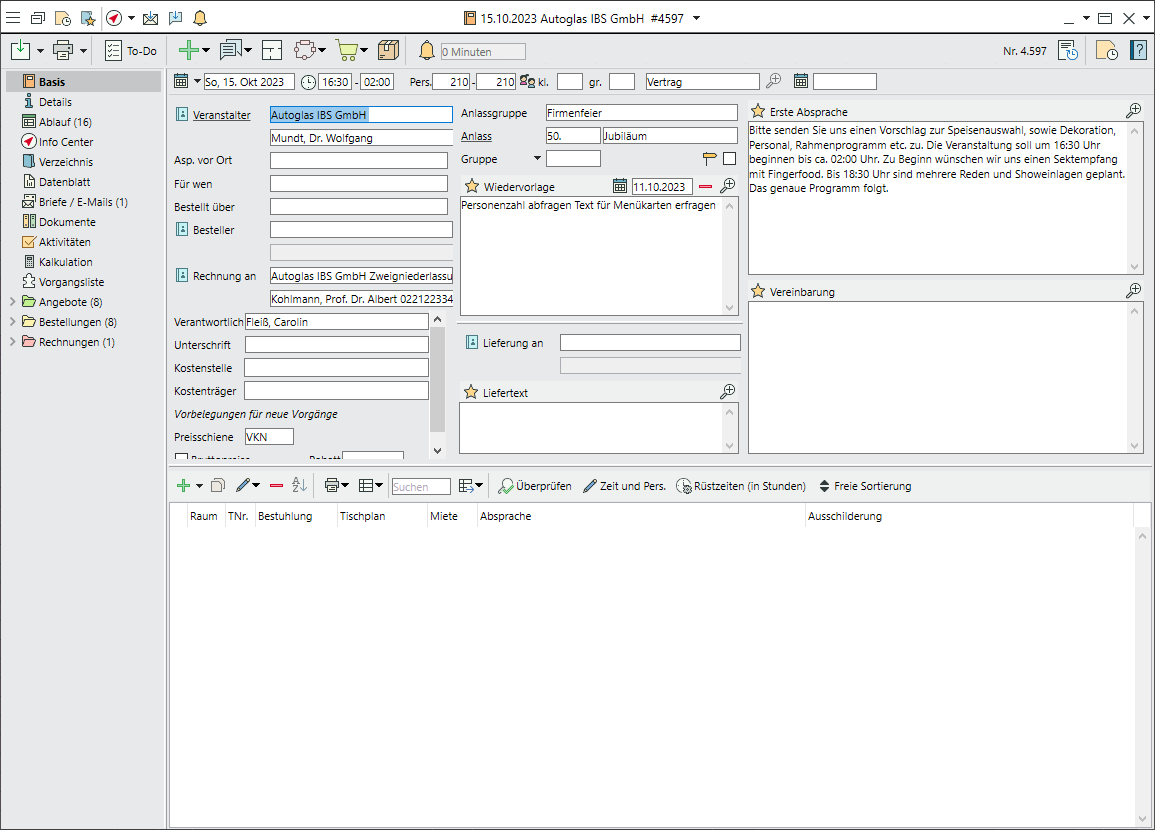Click the red minus icon beside Wiedervorlage date

pyautogui.click(x=706, y=186)
